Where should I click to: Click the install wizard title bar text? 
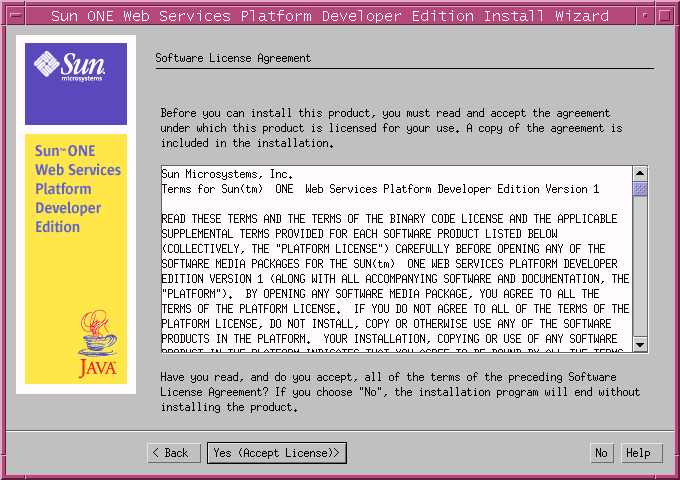[330, 16]
